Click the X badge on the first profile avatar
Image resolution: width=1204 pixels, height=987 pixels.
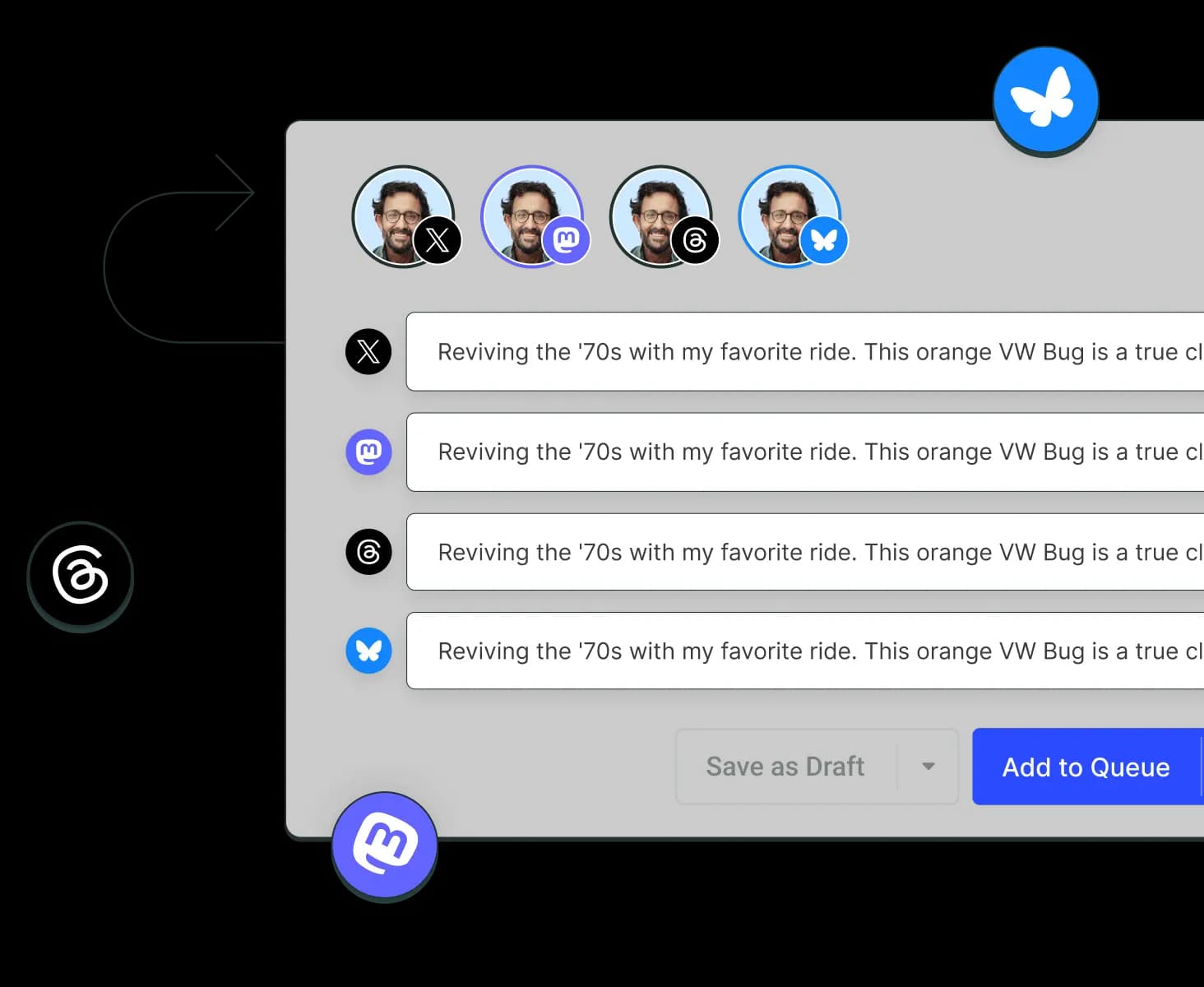pos(437,239)
